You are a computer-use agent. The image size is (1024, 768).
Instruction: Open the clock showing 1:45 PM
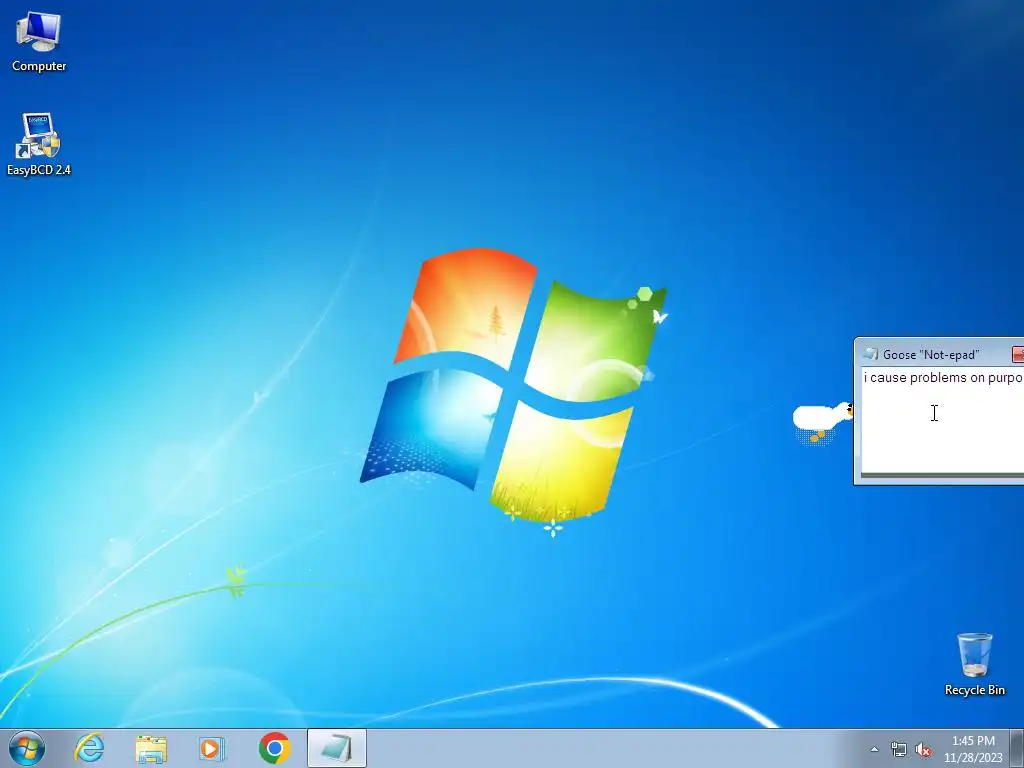tap(973, 749)
